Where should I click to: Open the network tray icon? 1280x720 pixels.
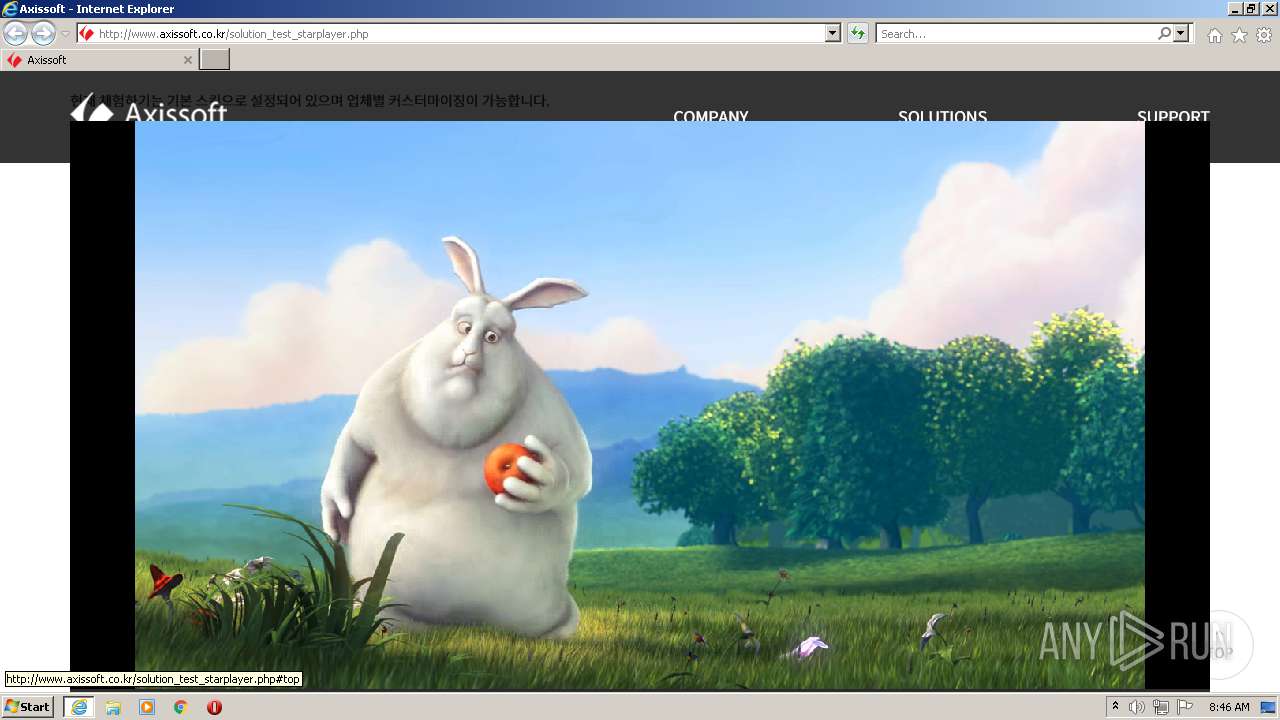(1161, 707)
